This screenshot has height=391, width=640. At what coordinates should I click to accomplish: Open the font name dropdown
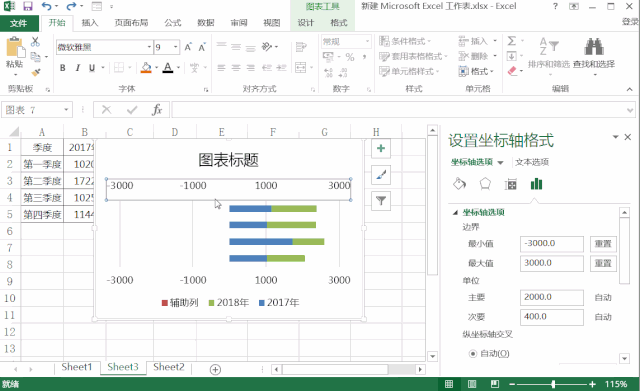tap(149, 47)
